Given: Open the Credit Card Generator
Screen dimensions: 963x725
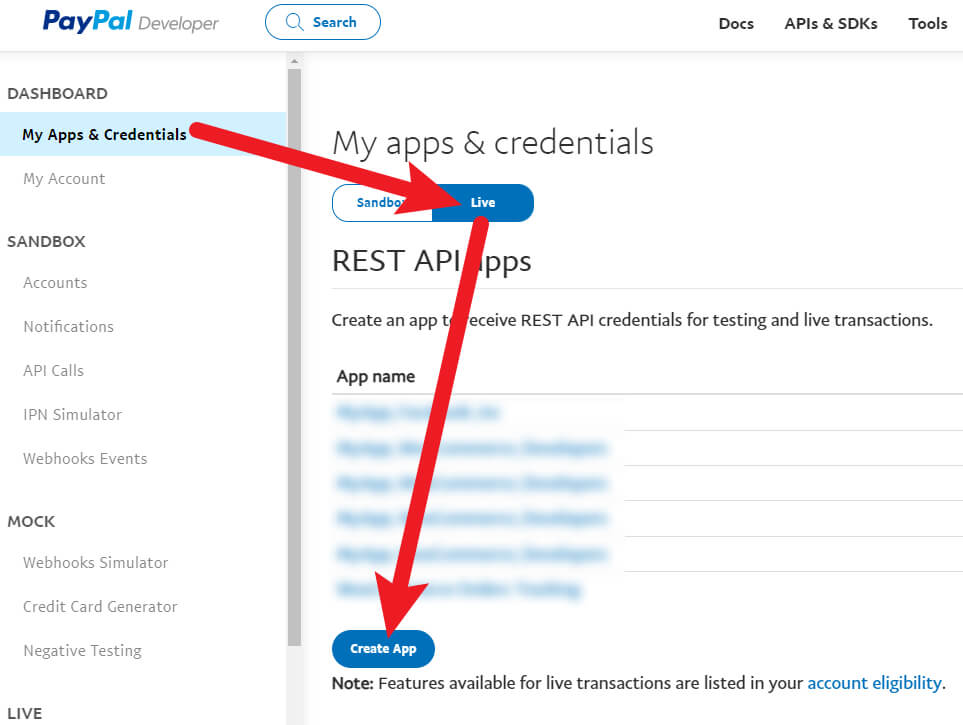Looking at the screenshot, I should pos(100,607).
